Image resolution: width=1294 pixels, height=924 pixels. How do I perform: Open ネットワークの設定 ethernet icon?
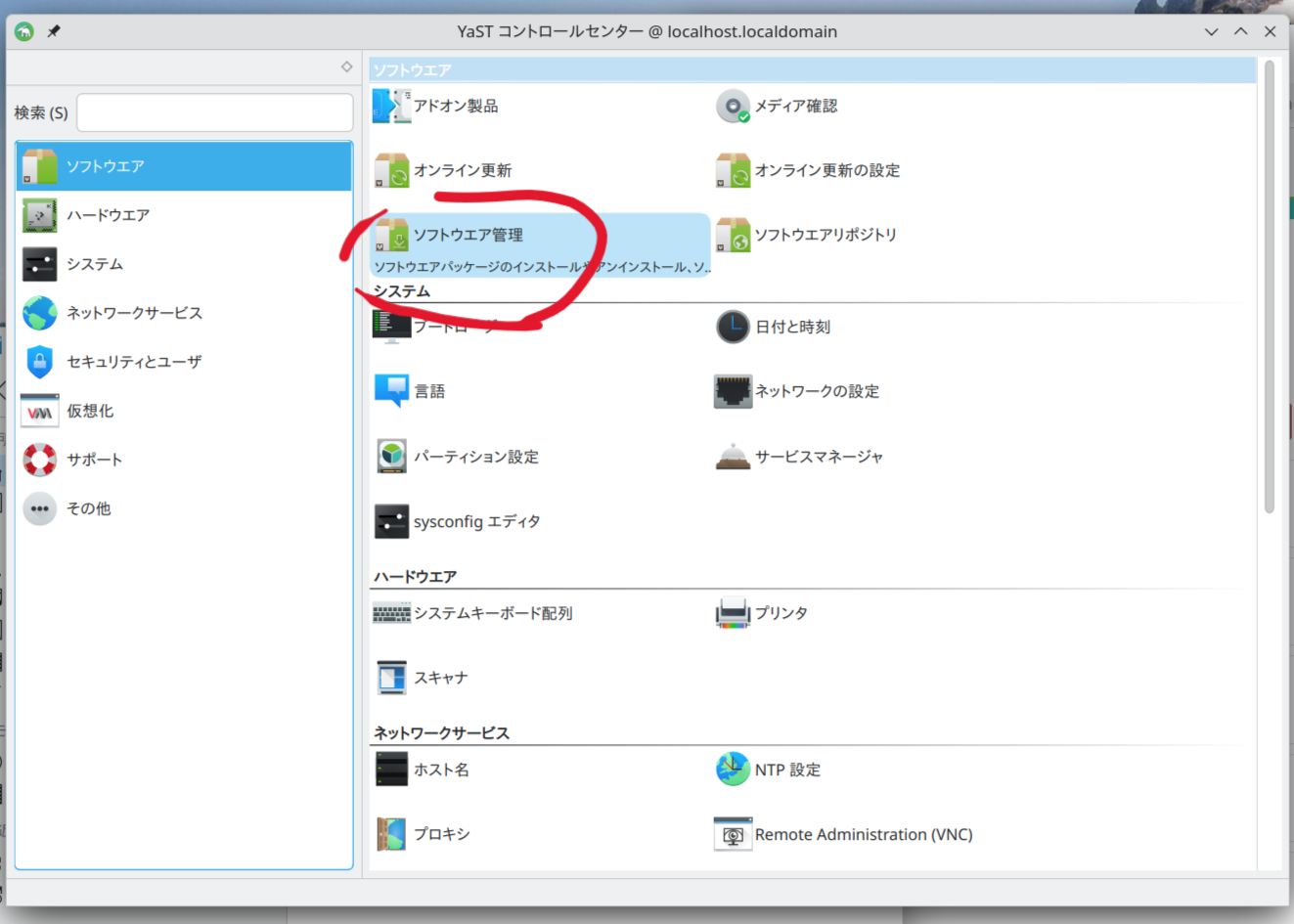[733, 391]
